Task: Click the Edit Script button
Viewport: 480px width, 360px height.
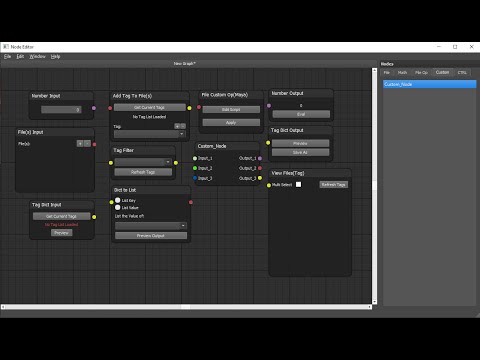Action: click(231, 110)
